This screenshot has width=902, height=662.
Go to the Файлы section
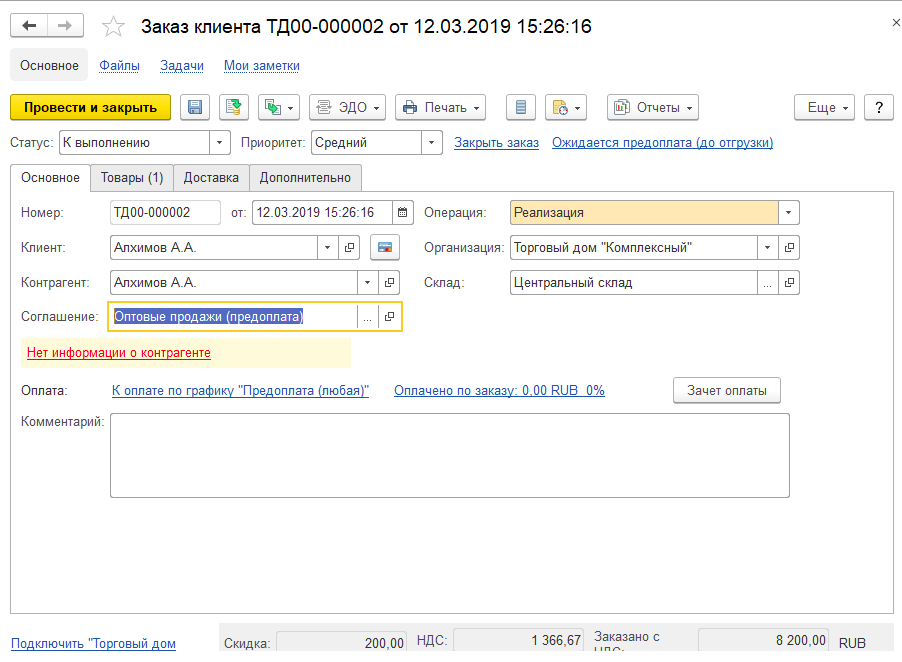[119, 65]
